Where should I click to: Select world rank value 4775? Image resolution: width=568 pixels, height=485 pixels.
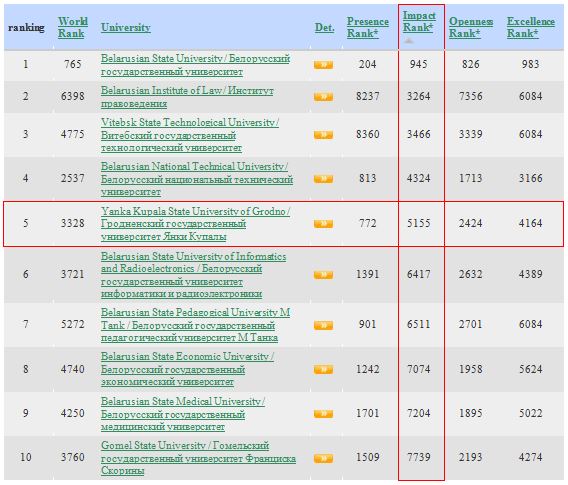coord(73,134)
